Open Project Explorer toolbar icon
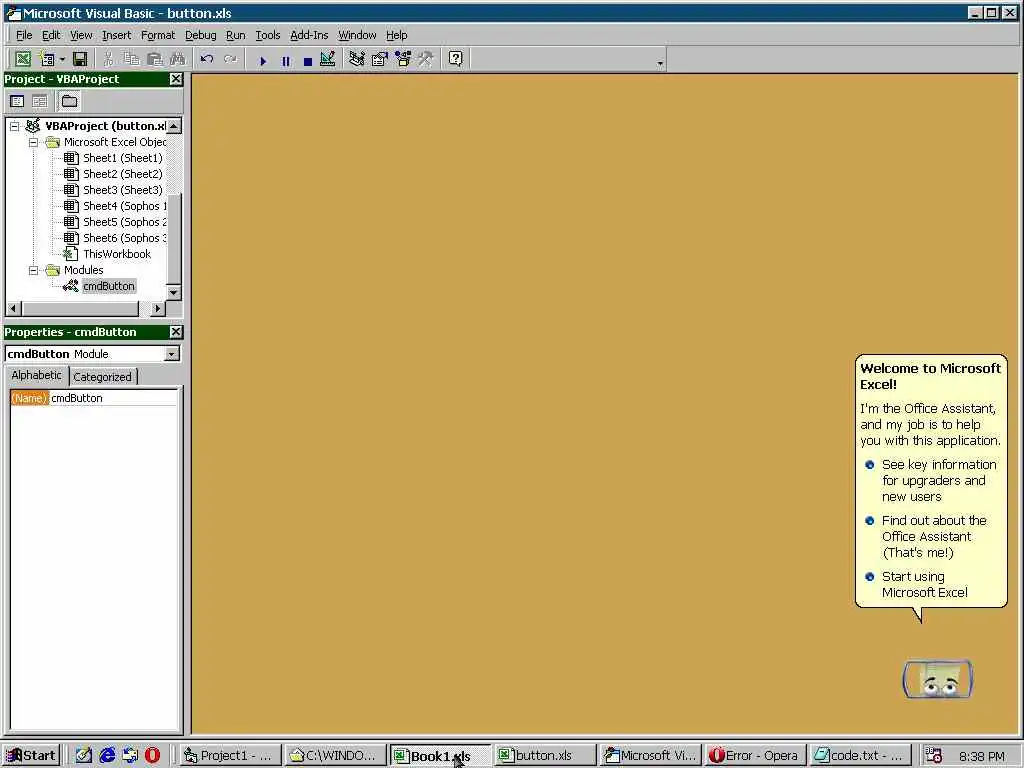The image size is (1024, 768). coord(357,59)
